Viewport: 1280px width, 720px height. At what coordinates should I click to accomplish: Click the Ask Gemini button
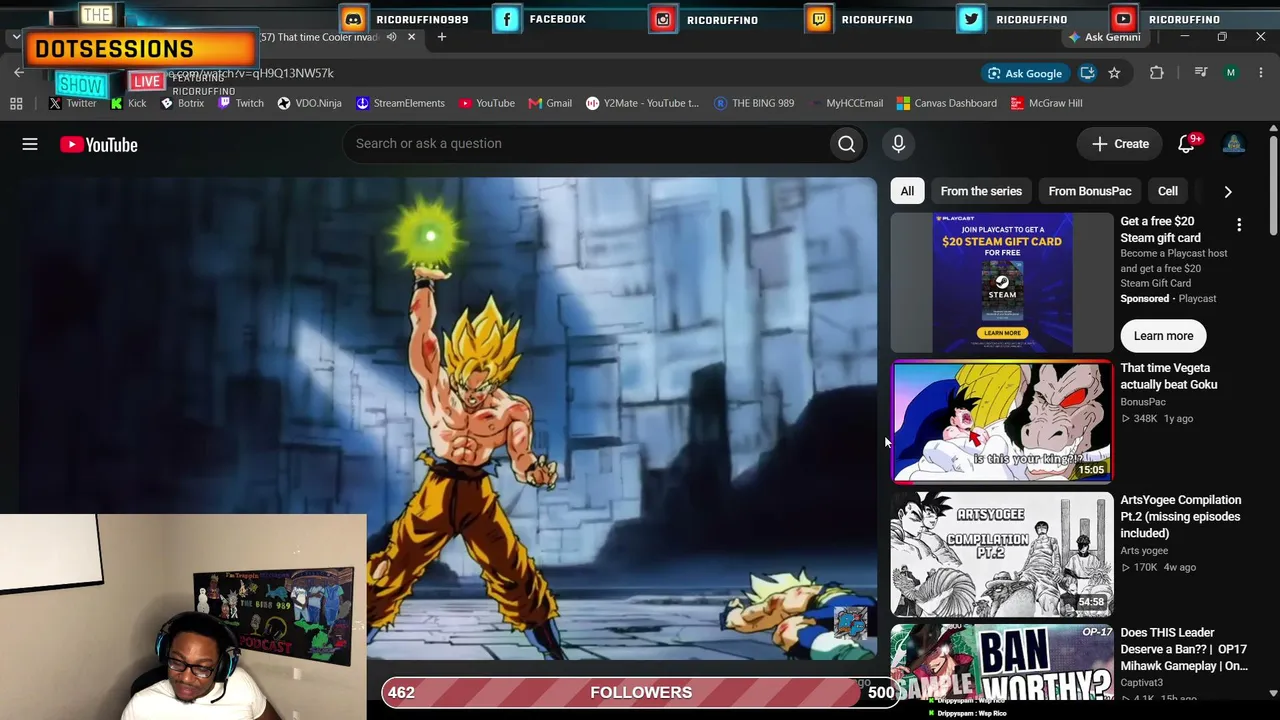(1104, 37)
